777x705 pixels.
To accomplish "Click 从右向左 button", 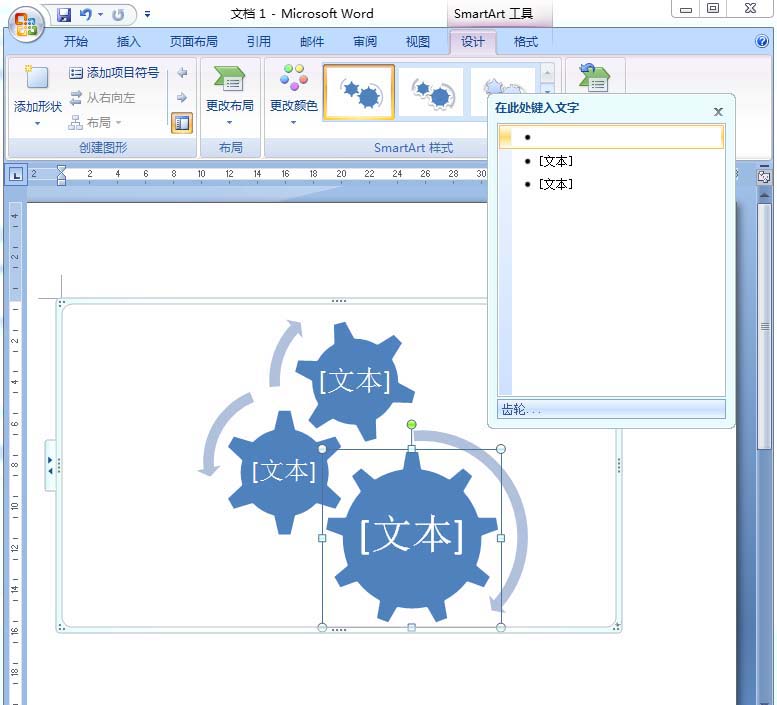I will pyautogui.click(x=103, y=98).
